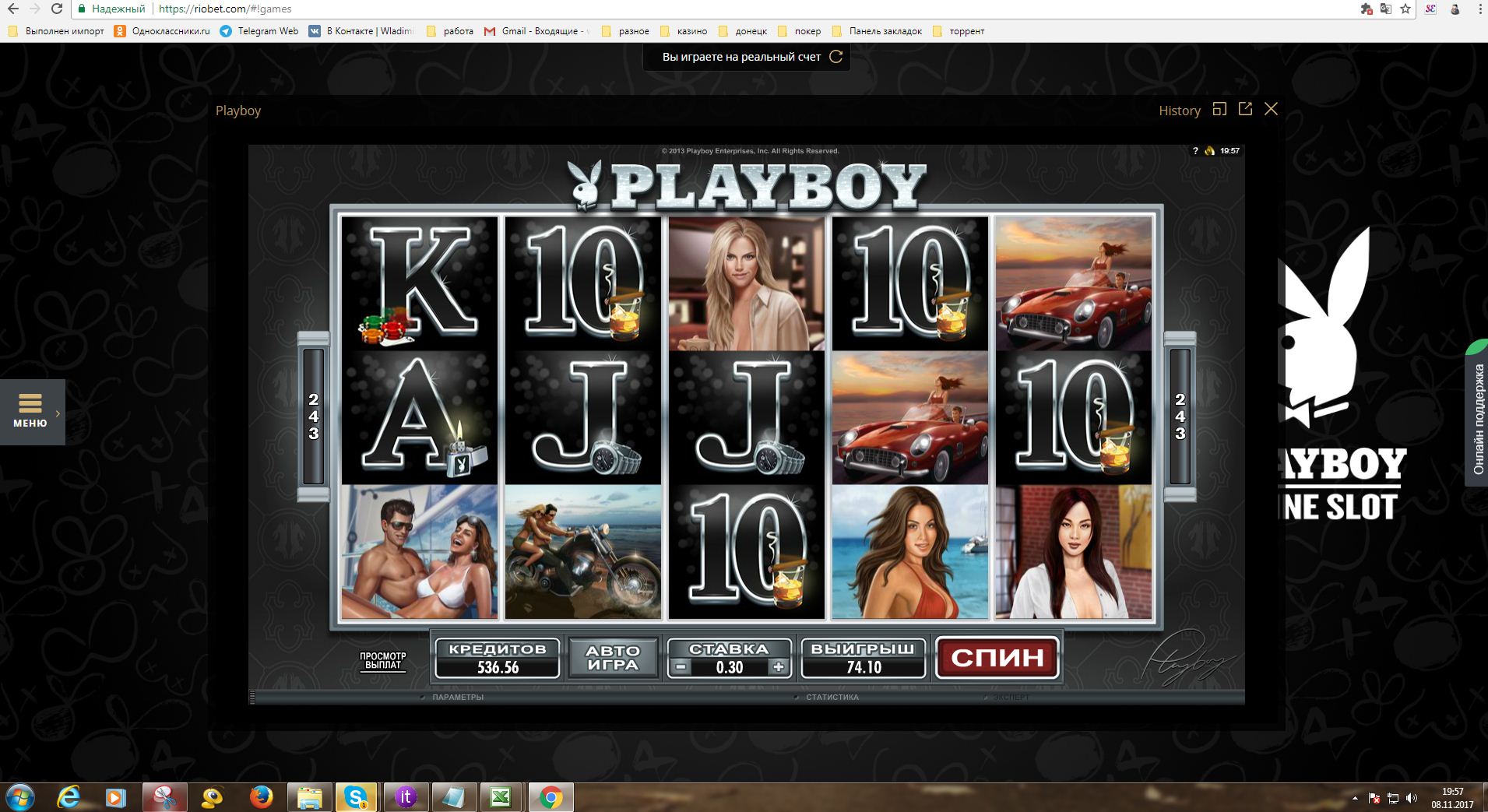Image resolution: width=1488 pixels, height=812 pixels.
Task: Click the translate page icon
Action: click(1385, 9)
